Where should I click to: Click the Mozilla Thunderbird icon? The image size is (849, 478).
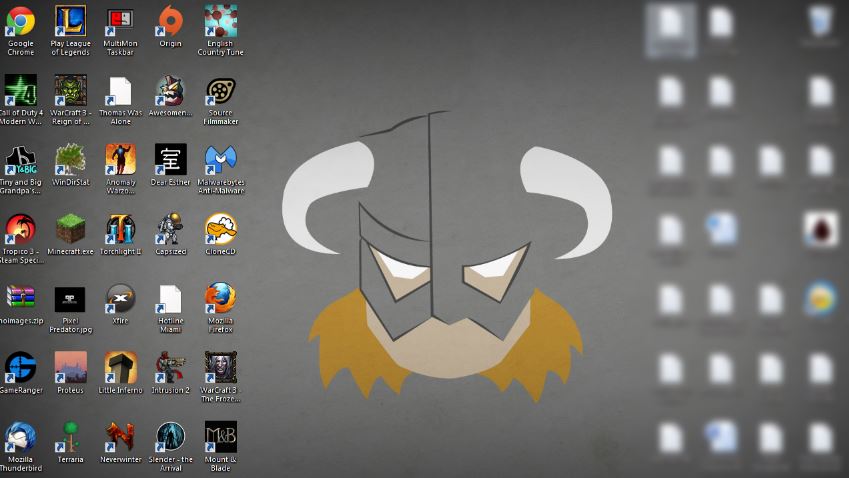click(x=21, y=437)
